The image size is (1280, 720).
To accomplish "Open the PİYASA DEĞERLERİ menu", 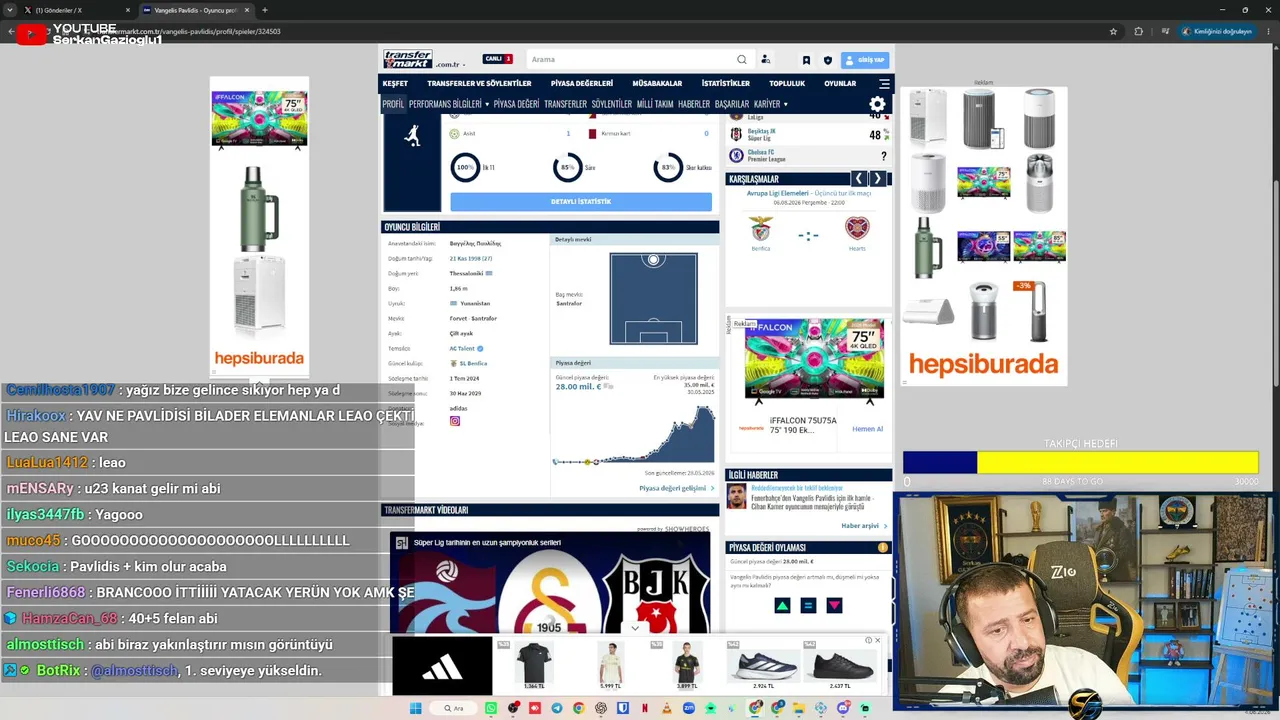I will [x=582, y=84].
